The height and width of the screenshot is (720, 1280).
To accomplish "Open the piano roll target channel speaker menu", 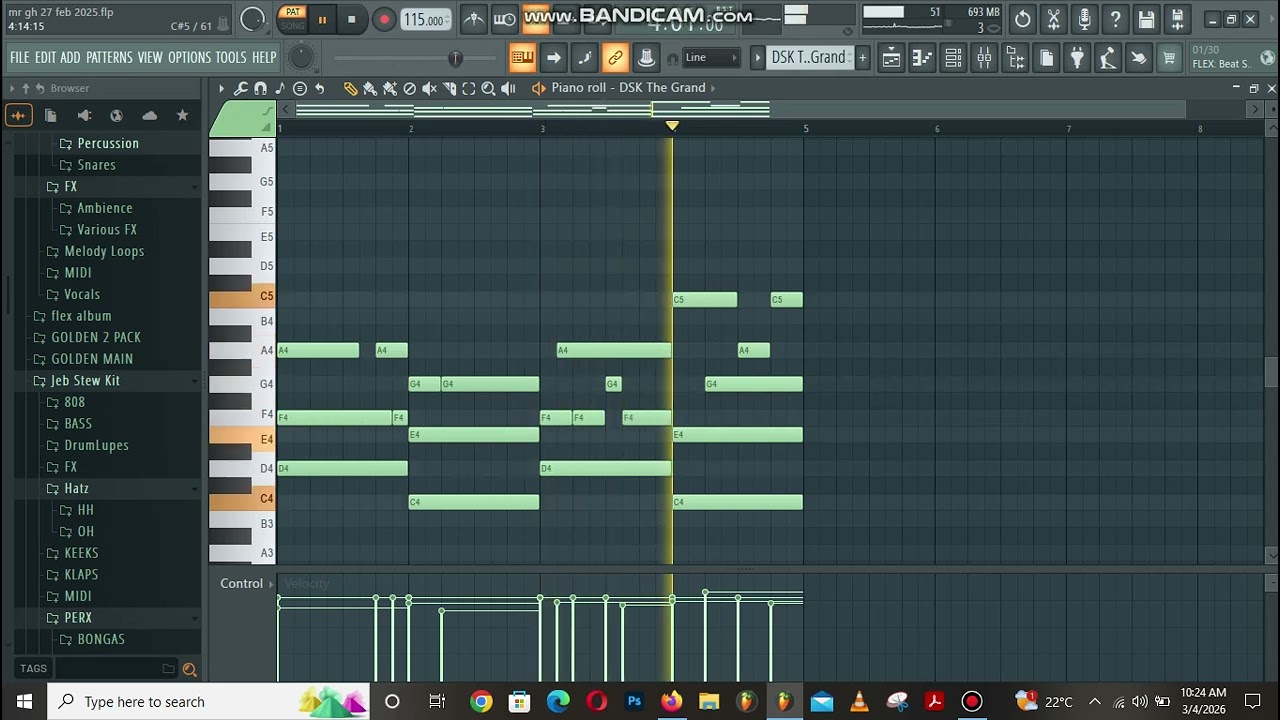I will pyautogui.click(x=539, y=89).
